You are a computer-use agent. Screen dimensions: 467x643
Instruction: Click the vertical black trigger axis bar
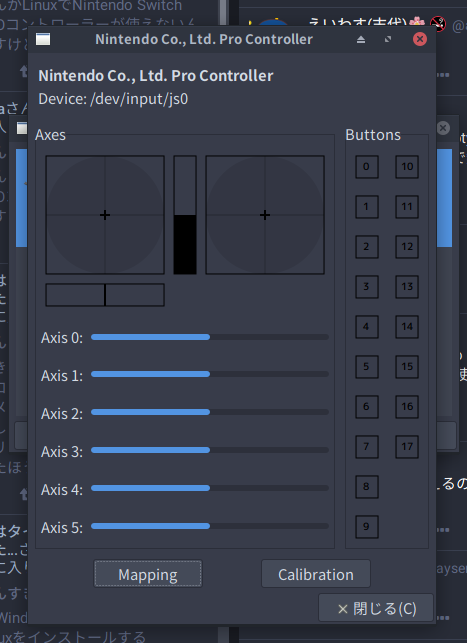tap(185, 214)
